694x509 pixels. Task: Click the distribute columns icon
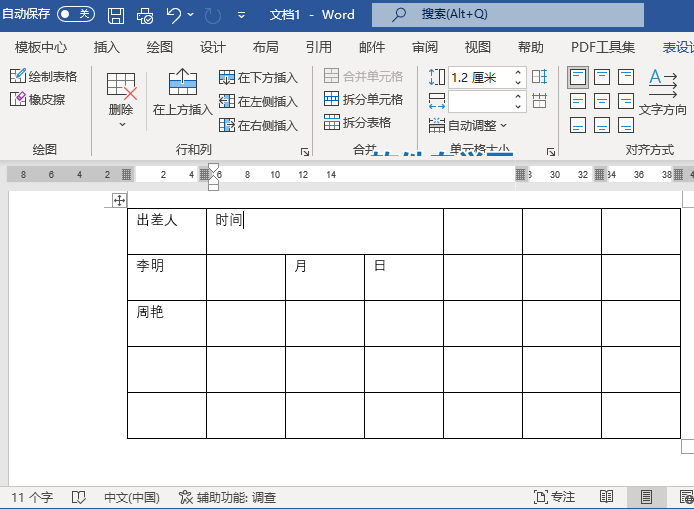point(540,101)
